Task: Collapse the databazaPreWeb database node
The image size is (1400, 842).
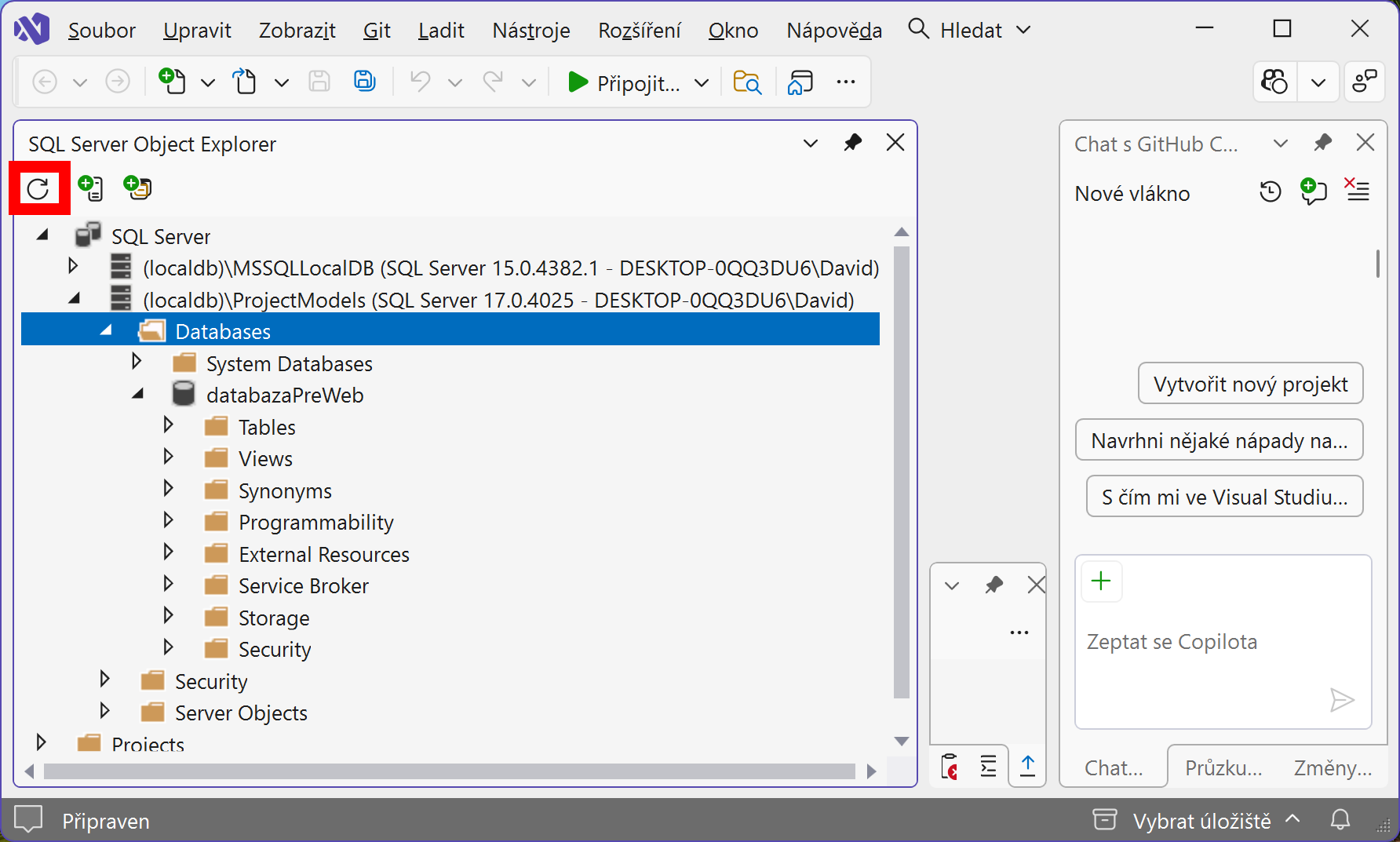Action: coord(138,395)
